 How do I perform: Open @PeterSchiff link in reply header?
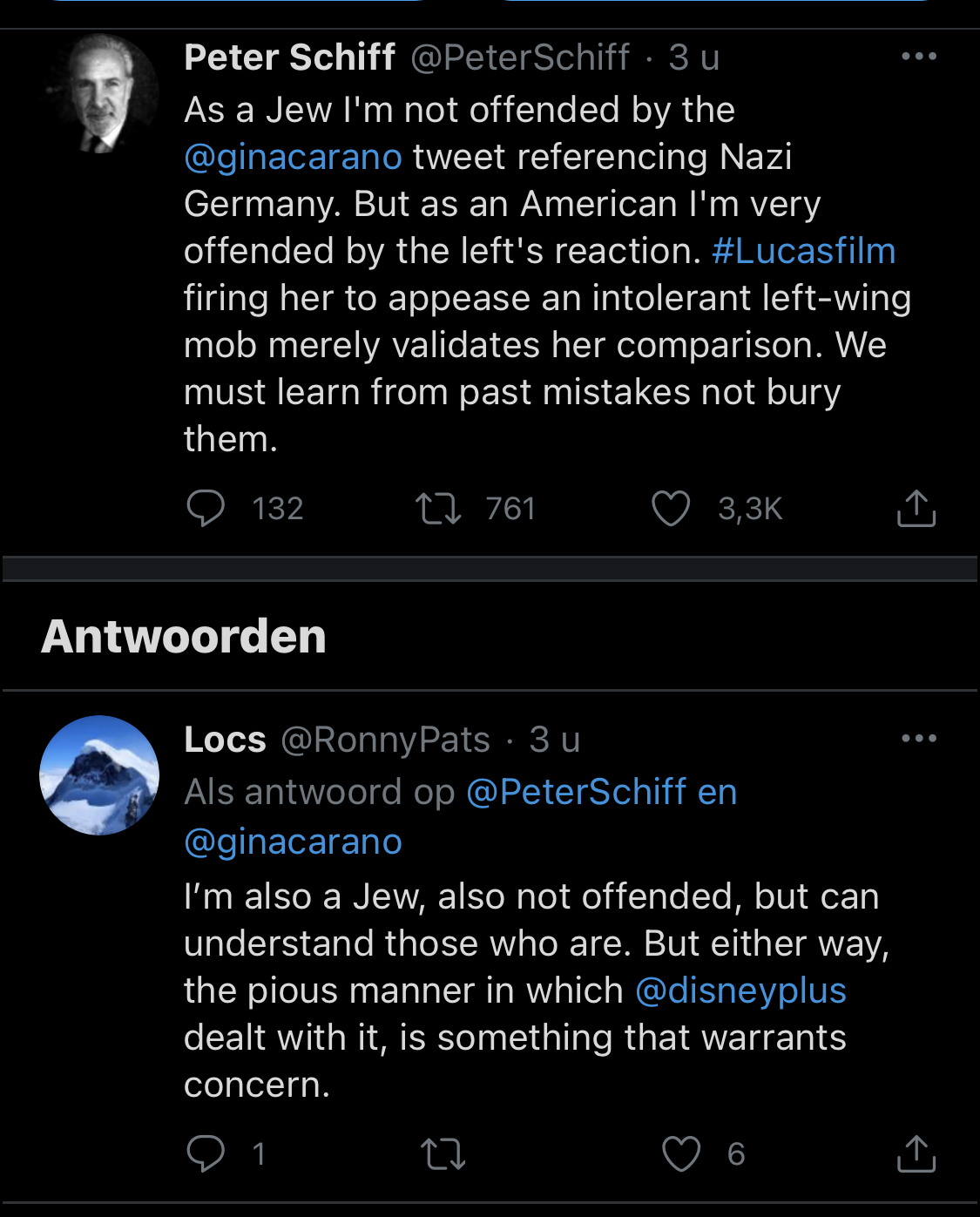point(577,792)
